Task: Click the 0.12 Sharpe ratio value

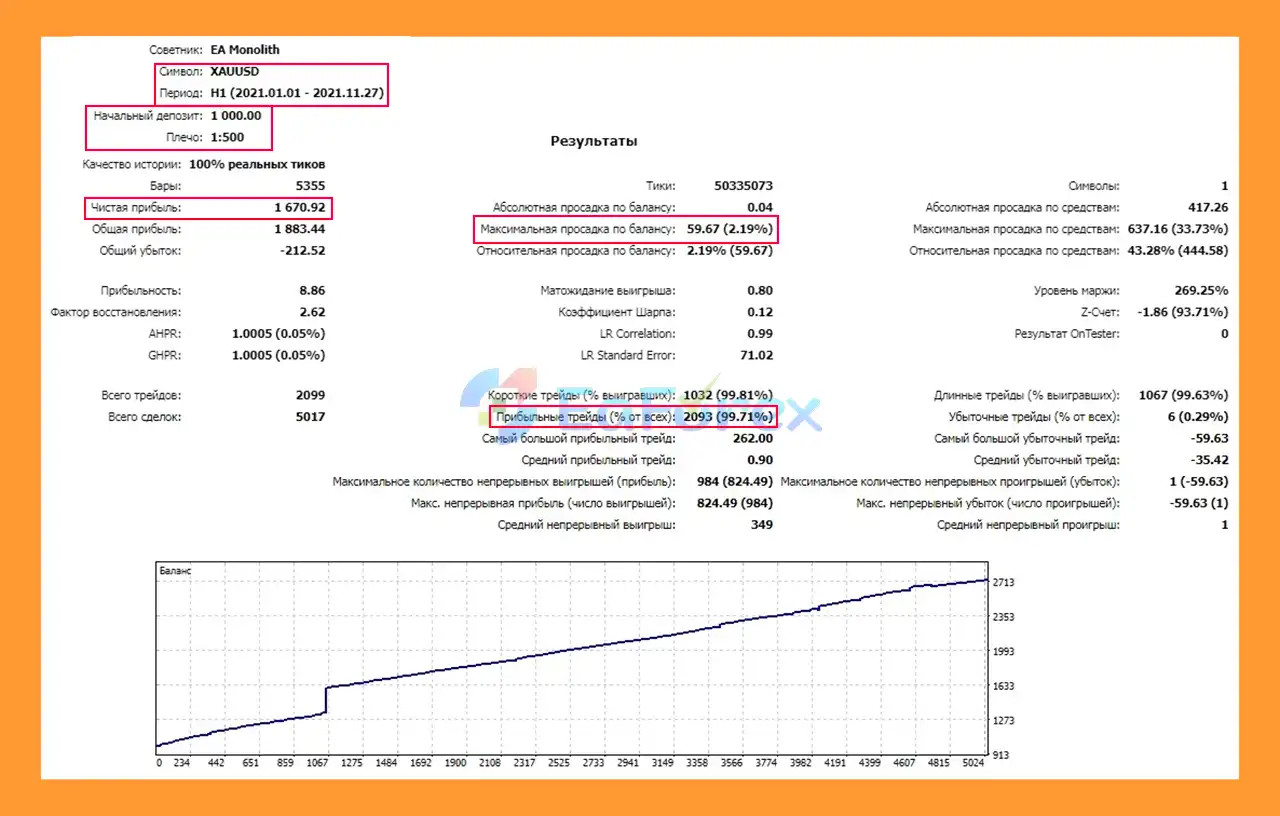Action: tap(760, 312)
